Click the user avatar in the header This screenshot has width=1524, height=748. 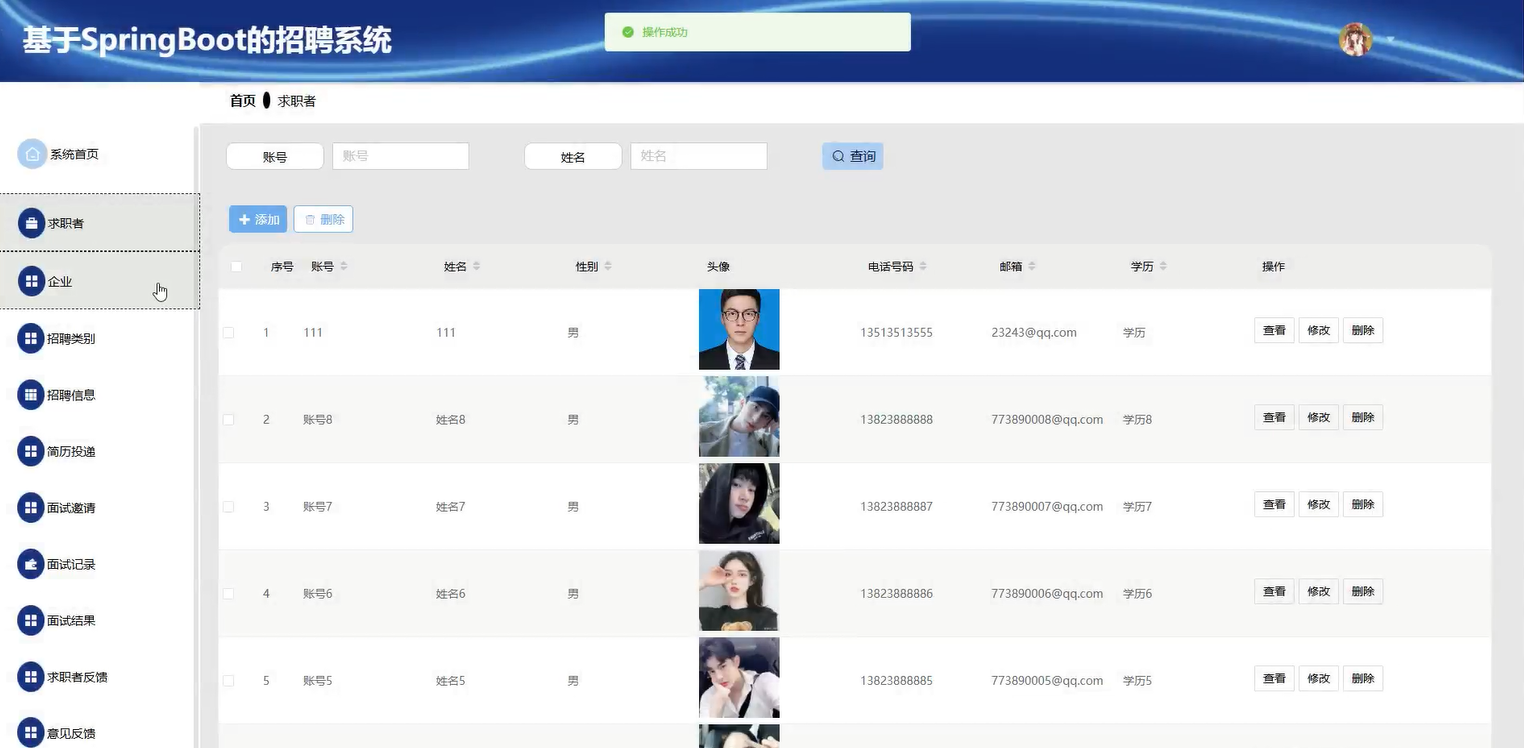coord(1355,40)
